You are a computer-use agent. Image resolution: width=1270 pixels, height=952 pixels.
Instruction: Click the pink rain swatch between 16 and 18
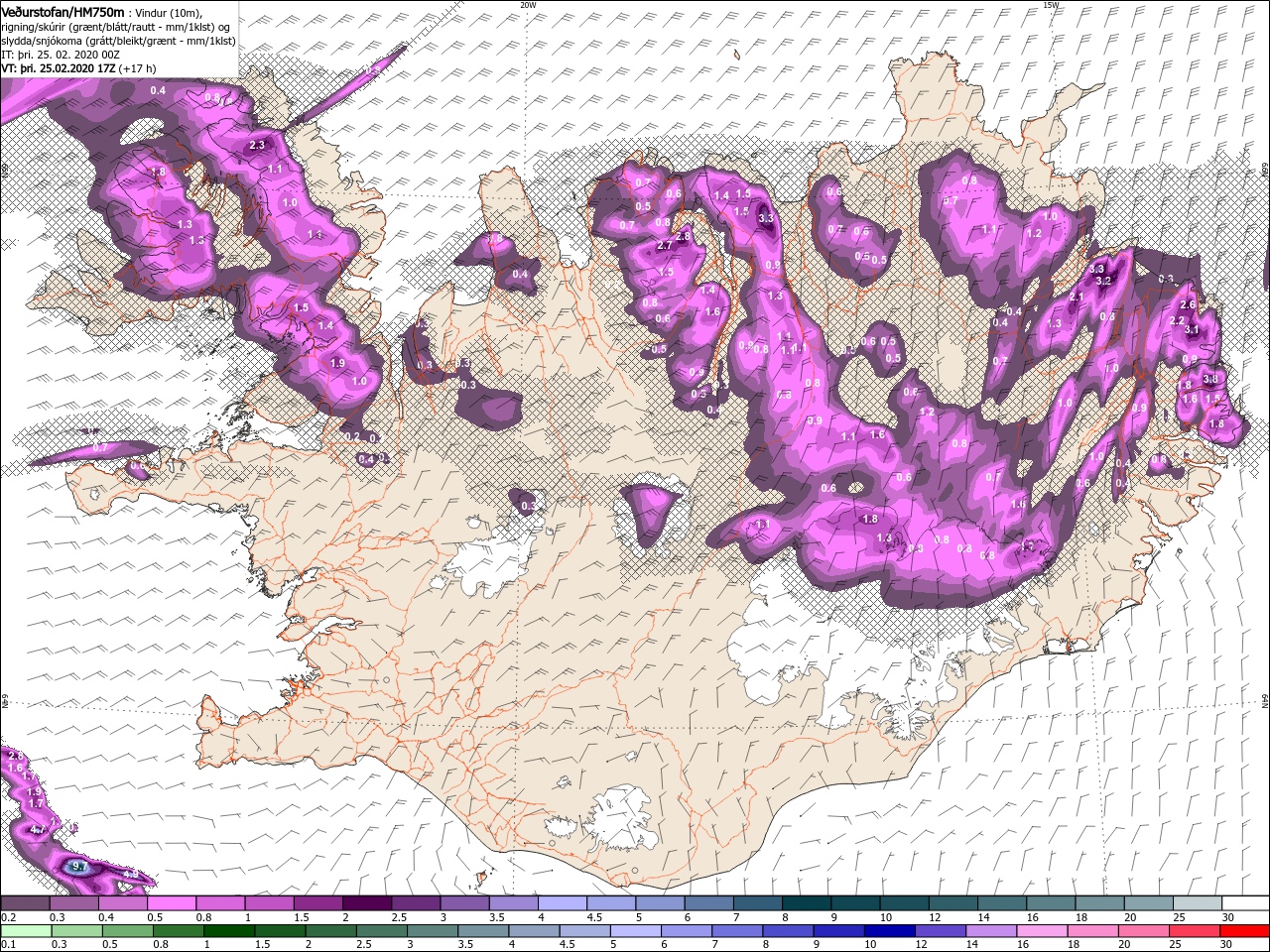1041,931
